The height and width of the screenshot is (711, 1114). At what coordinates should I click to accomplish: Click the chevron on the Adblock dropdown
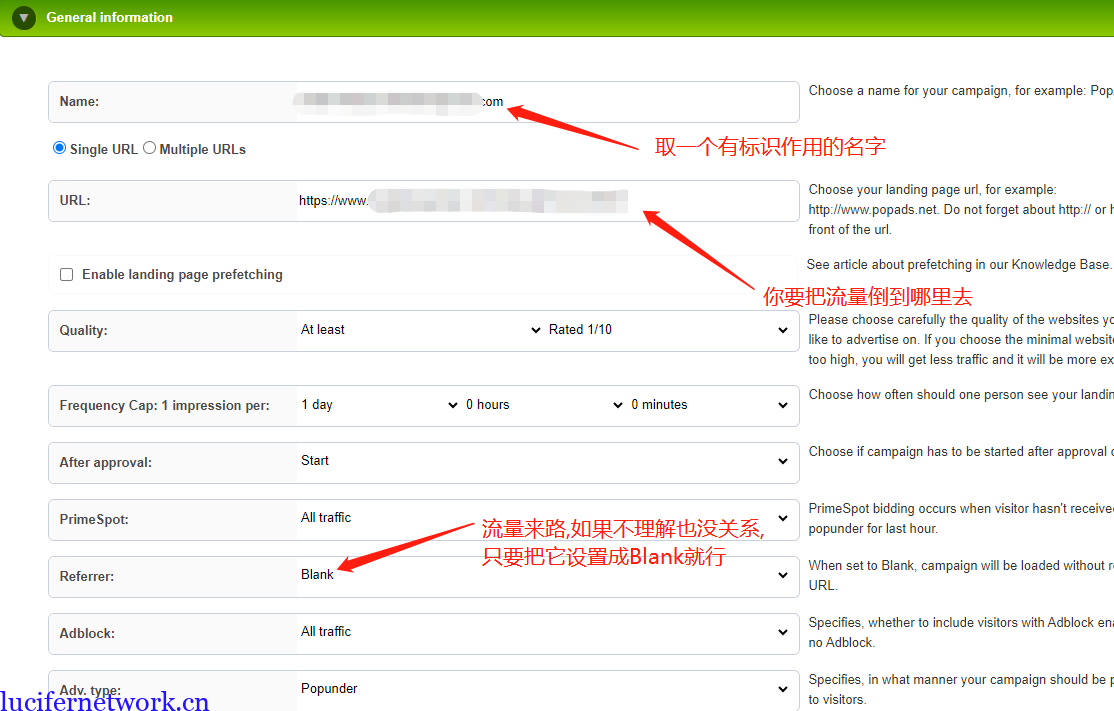click(783, 633)
